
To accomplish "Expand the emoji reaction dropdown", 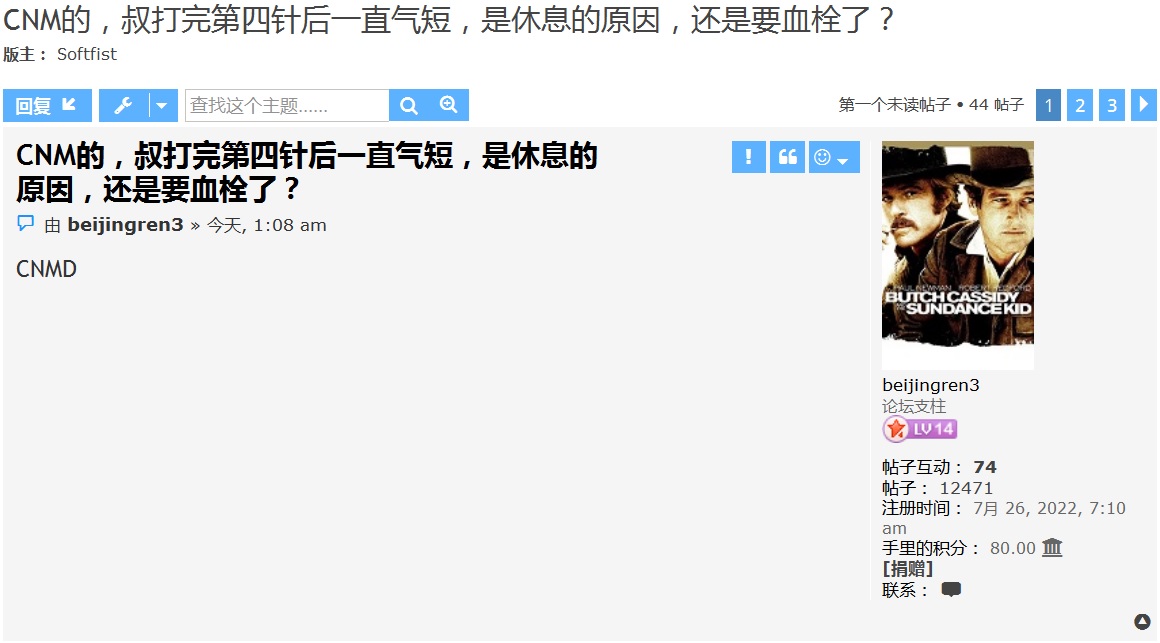I will [834, 157].
